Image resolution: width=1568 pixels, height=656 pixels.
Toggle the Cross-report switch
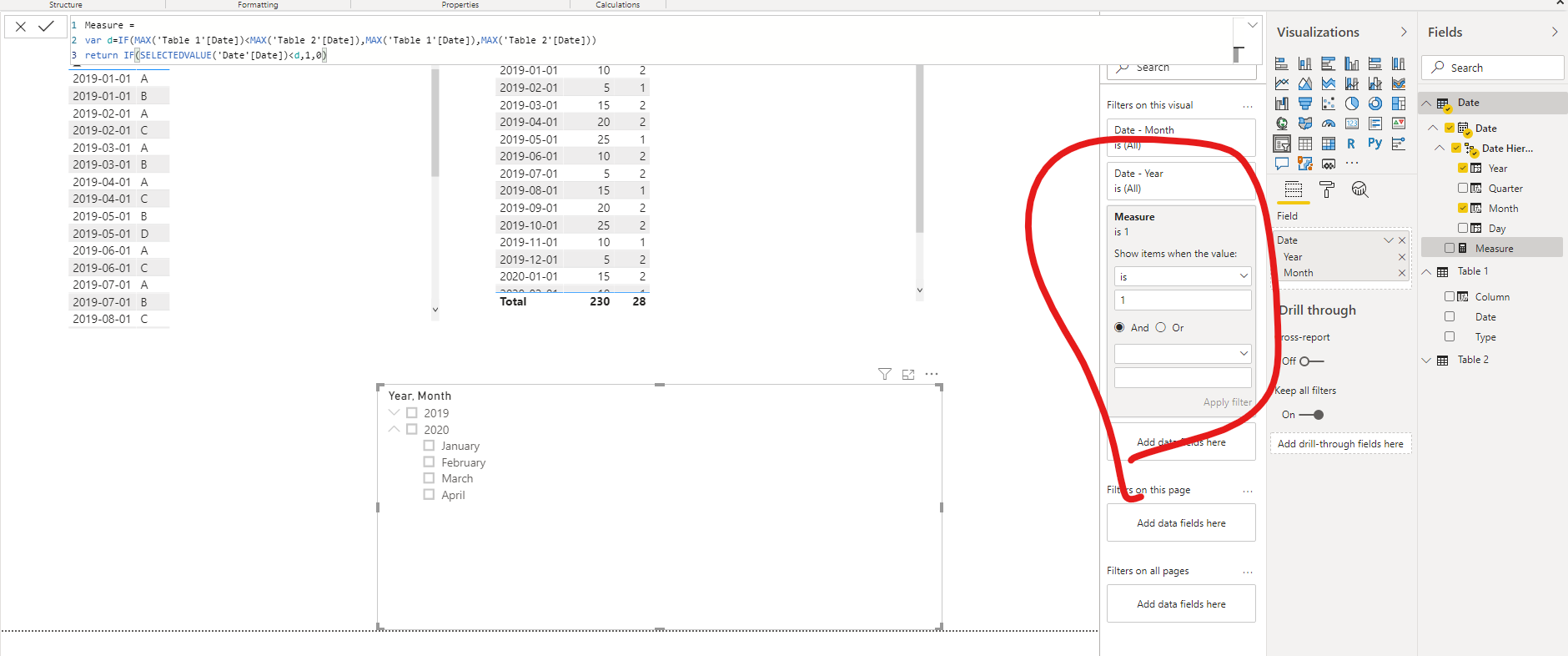coord(1311,361)
